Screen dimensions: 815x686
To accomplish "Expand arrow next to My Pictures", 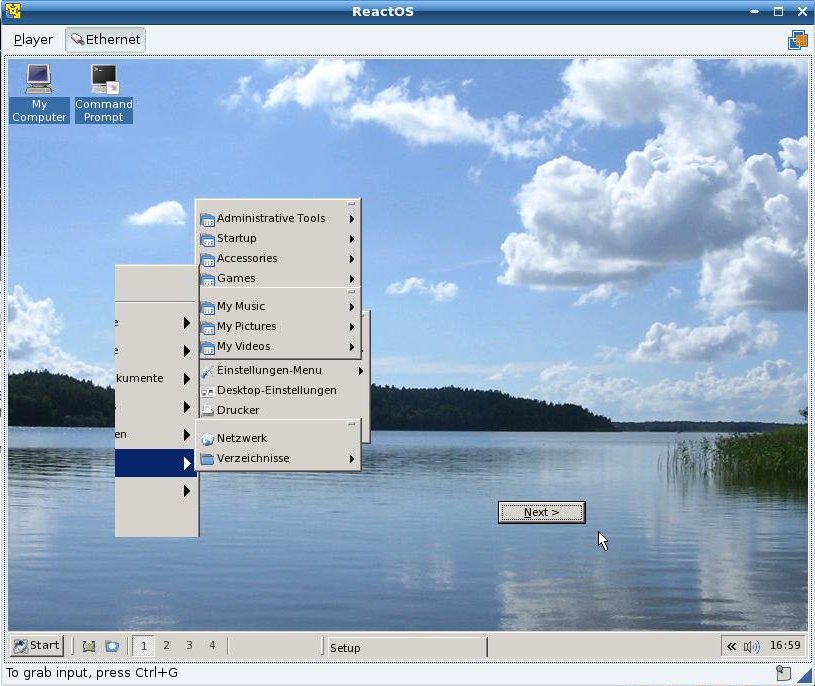I will [352, 327].
